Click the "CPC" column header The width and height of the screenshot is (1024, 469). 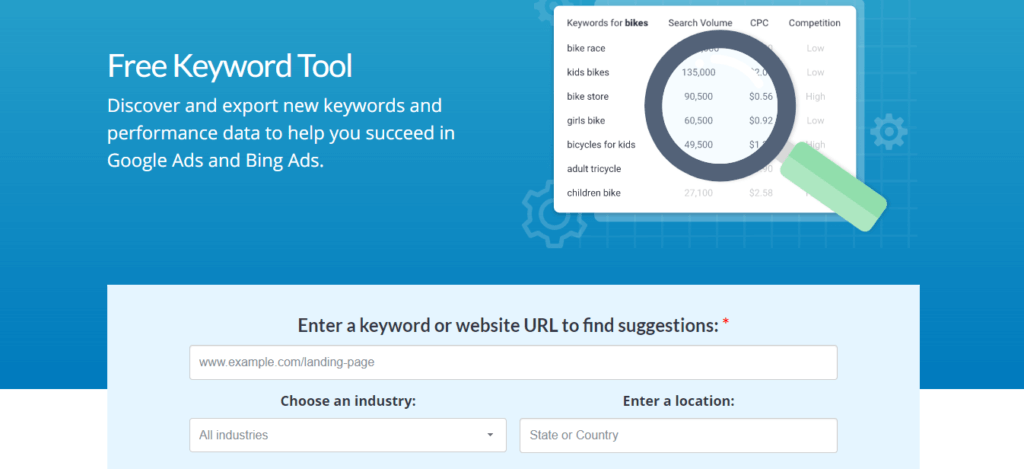[x=759, y=23]
